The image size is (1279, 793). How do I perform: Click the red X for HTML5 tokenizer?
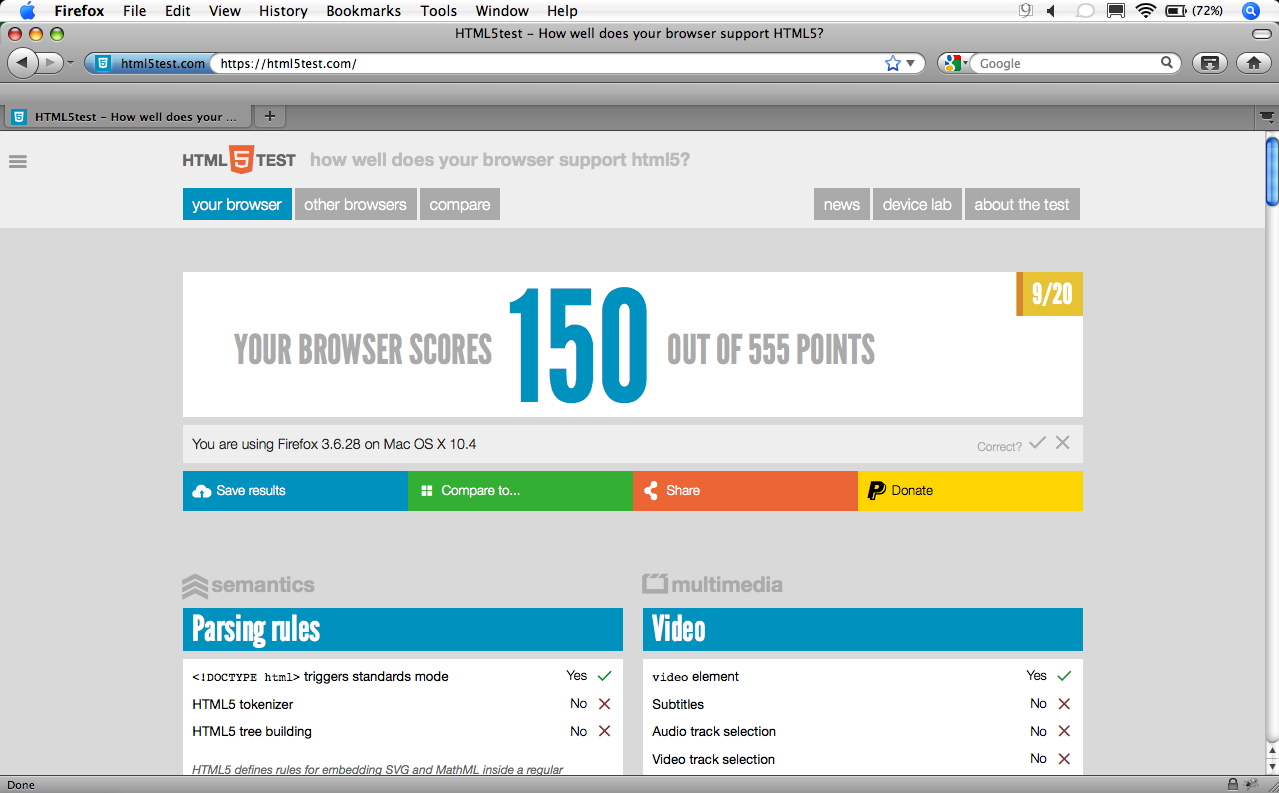point(604,704)
